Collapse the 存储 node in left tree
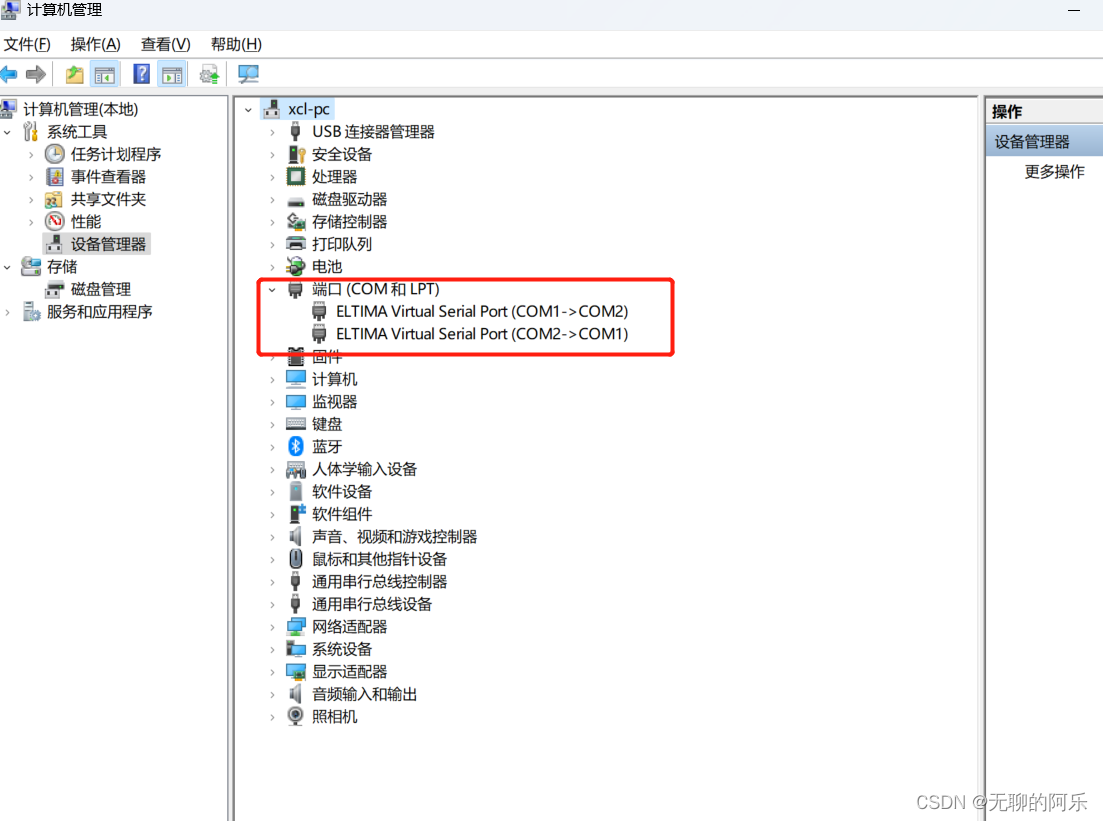 [7, 267]
